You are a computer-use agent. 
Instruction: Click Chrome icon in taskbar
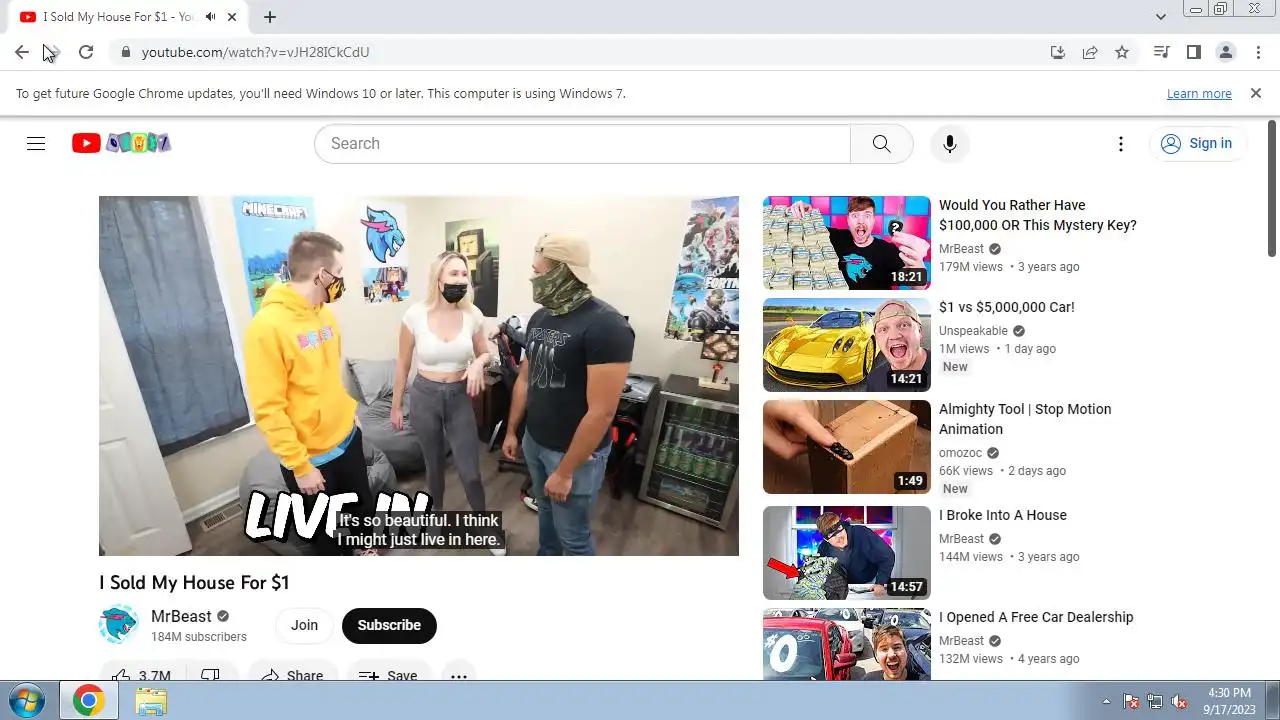(88, 701)
